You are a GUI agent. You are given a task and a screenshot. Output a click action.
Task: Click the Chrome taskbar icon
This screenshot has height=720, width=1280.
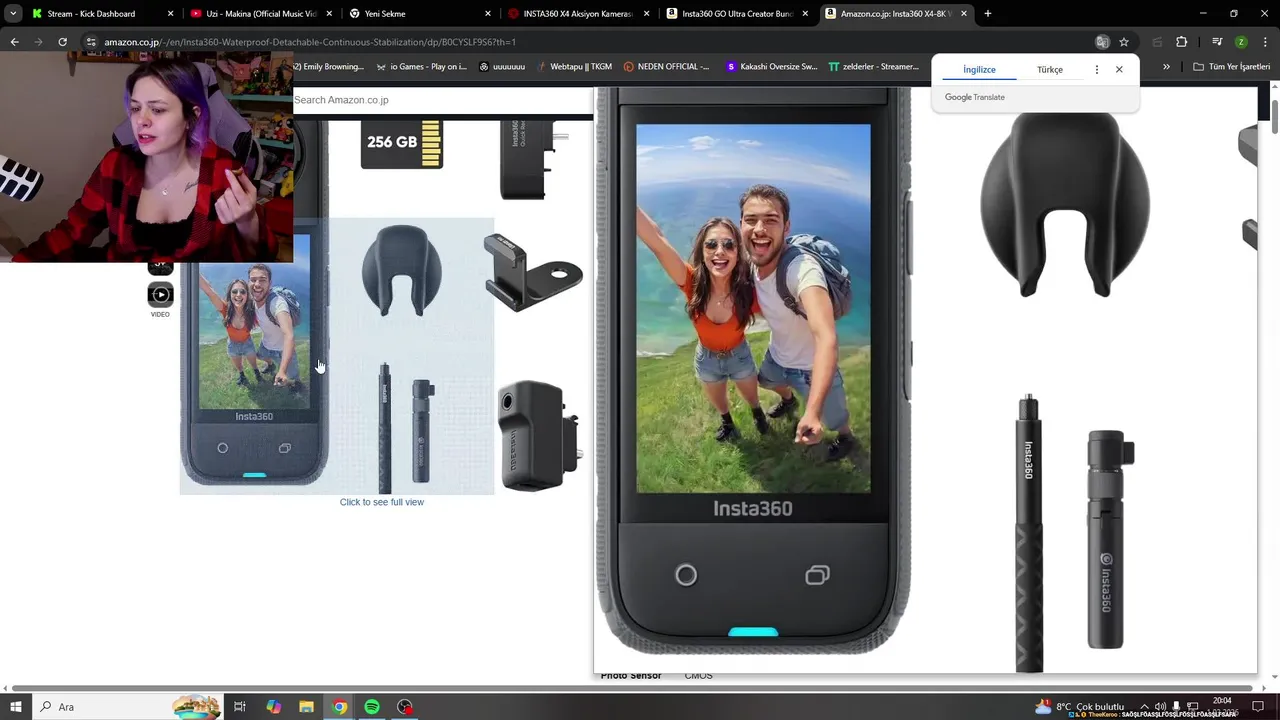(x=340, y=707)
